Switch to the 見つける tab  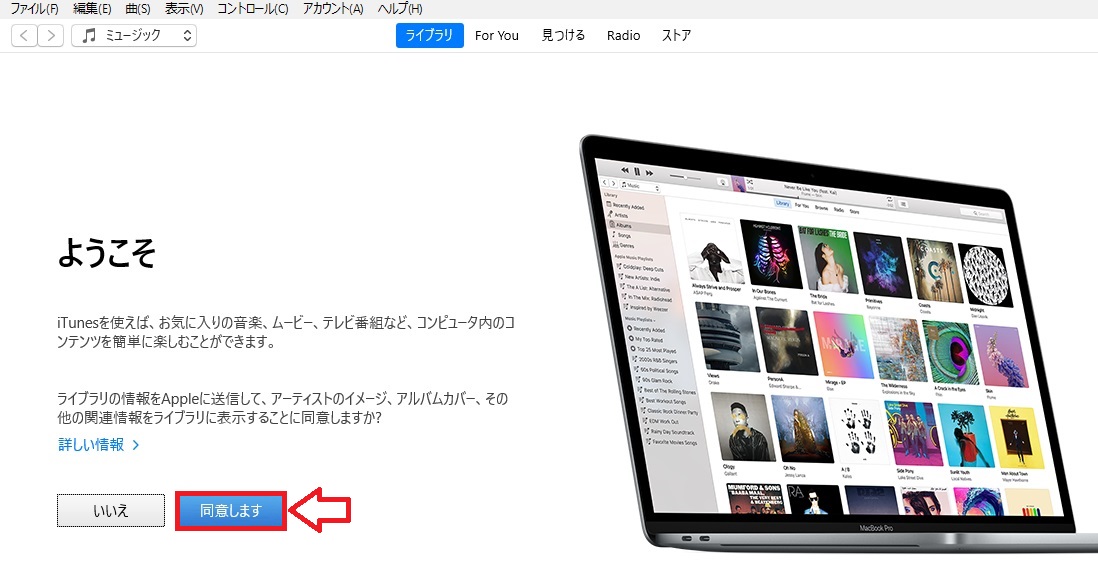click(563, 36)
